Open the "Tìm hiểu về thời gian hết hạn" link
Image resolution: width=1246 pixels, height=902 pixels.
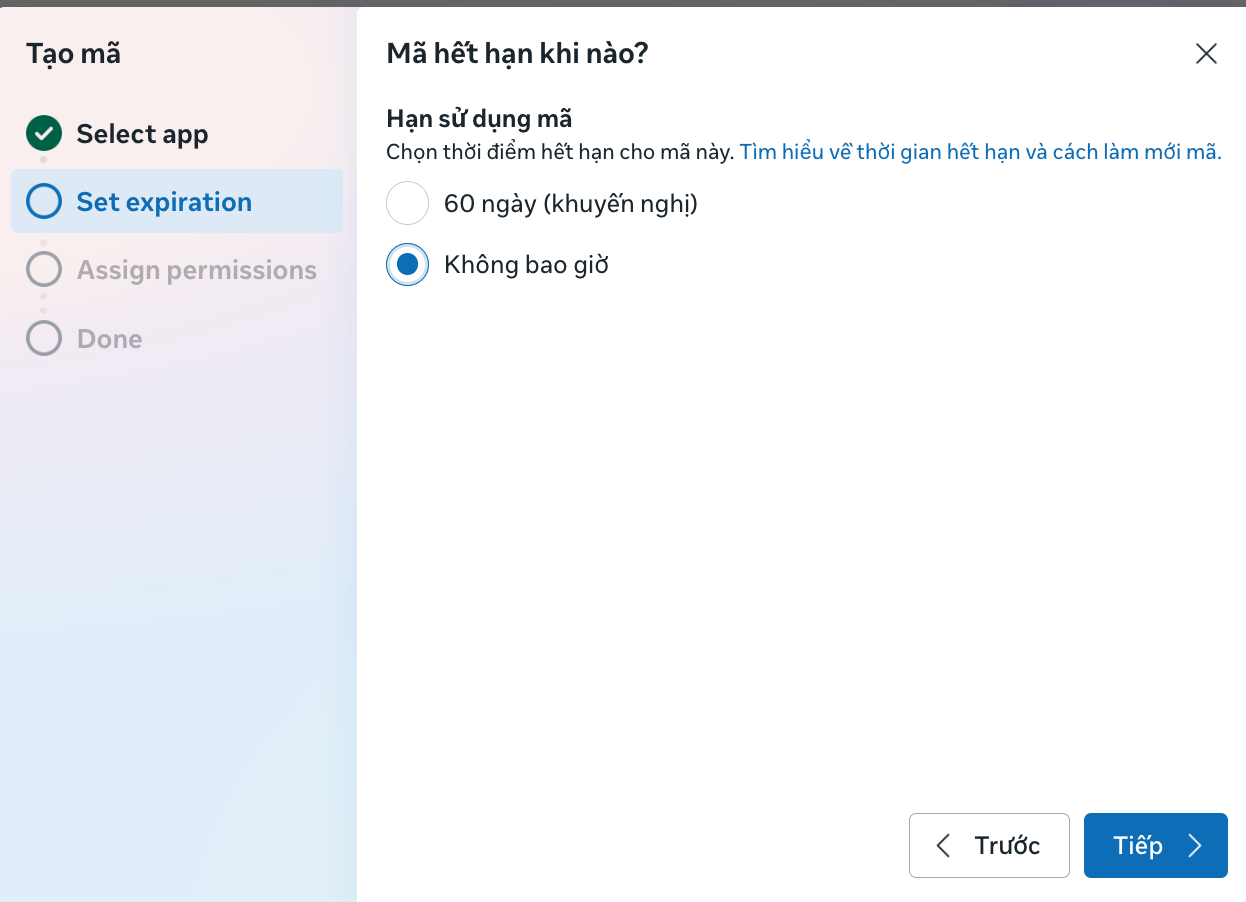(x=980, y=153)
